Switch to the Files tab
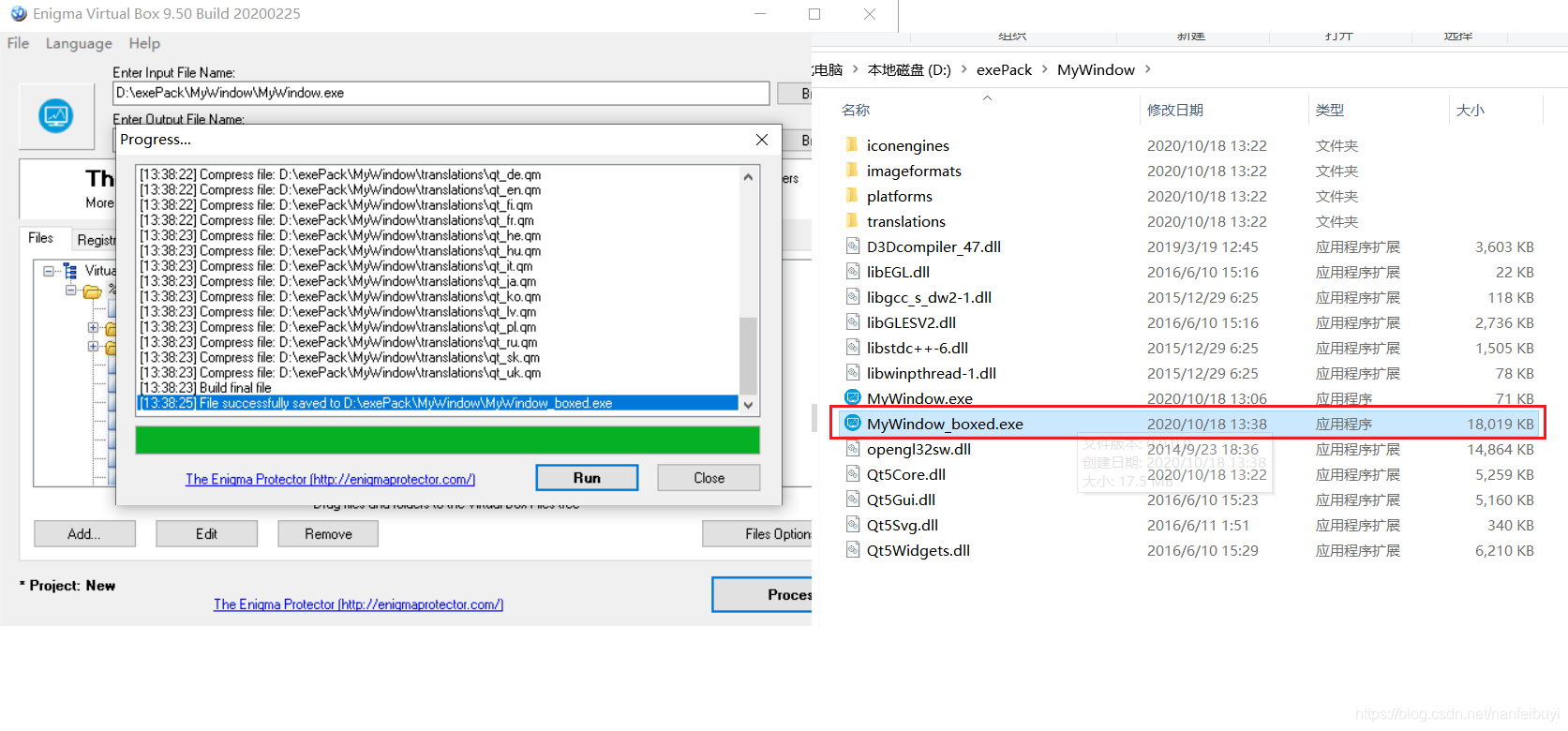 [41, 238]
